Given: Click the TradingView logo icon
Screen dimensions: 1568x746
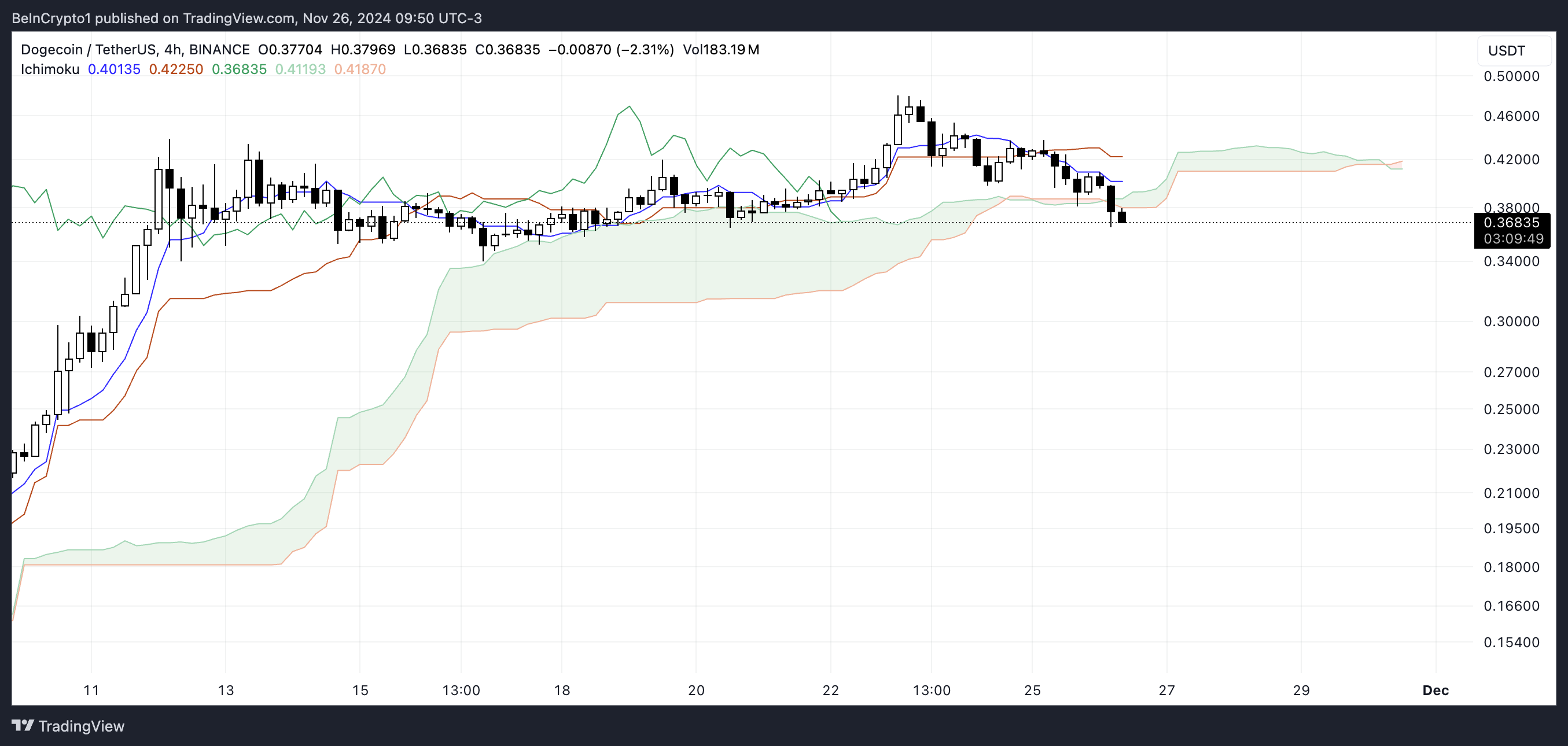Looking at the screenshot, I should click(23, 725).
